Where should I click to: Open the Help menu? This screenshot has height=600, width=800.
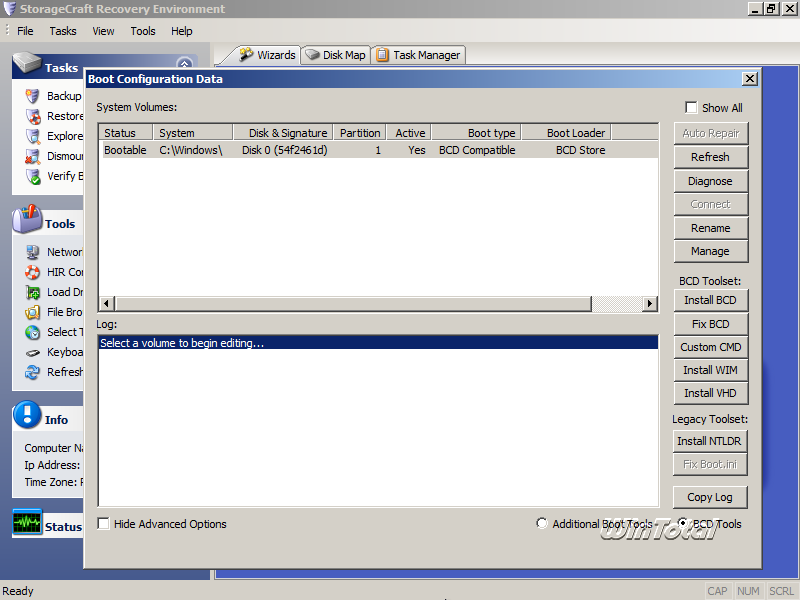(x=182, y=31)
